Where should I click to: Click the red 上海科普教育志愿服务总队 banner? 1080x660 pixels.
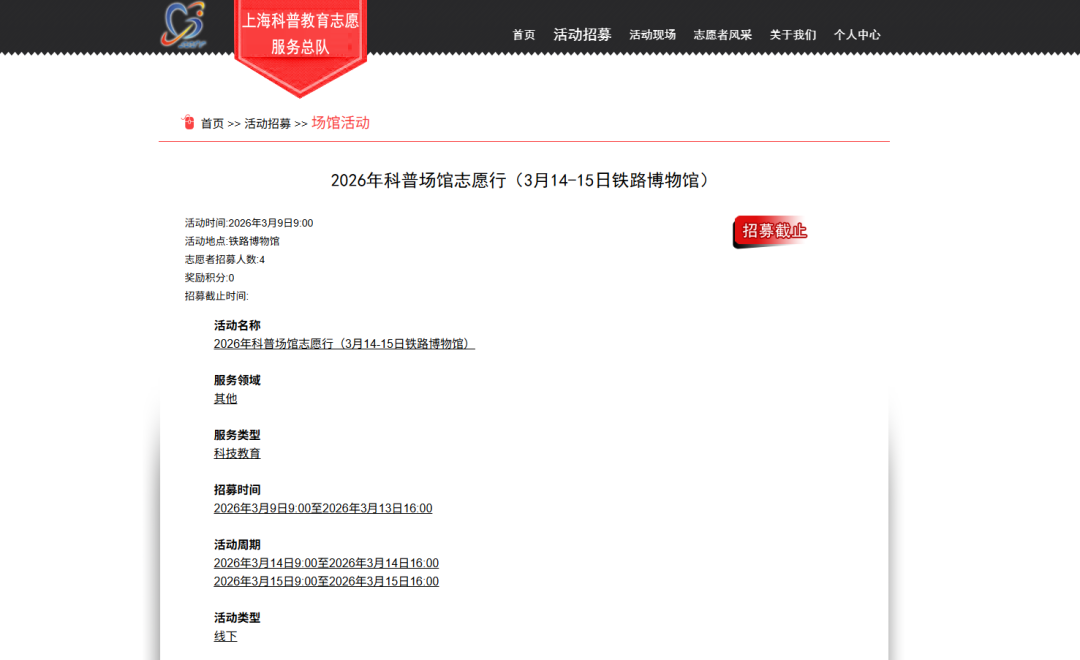point(300,35)
